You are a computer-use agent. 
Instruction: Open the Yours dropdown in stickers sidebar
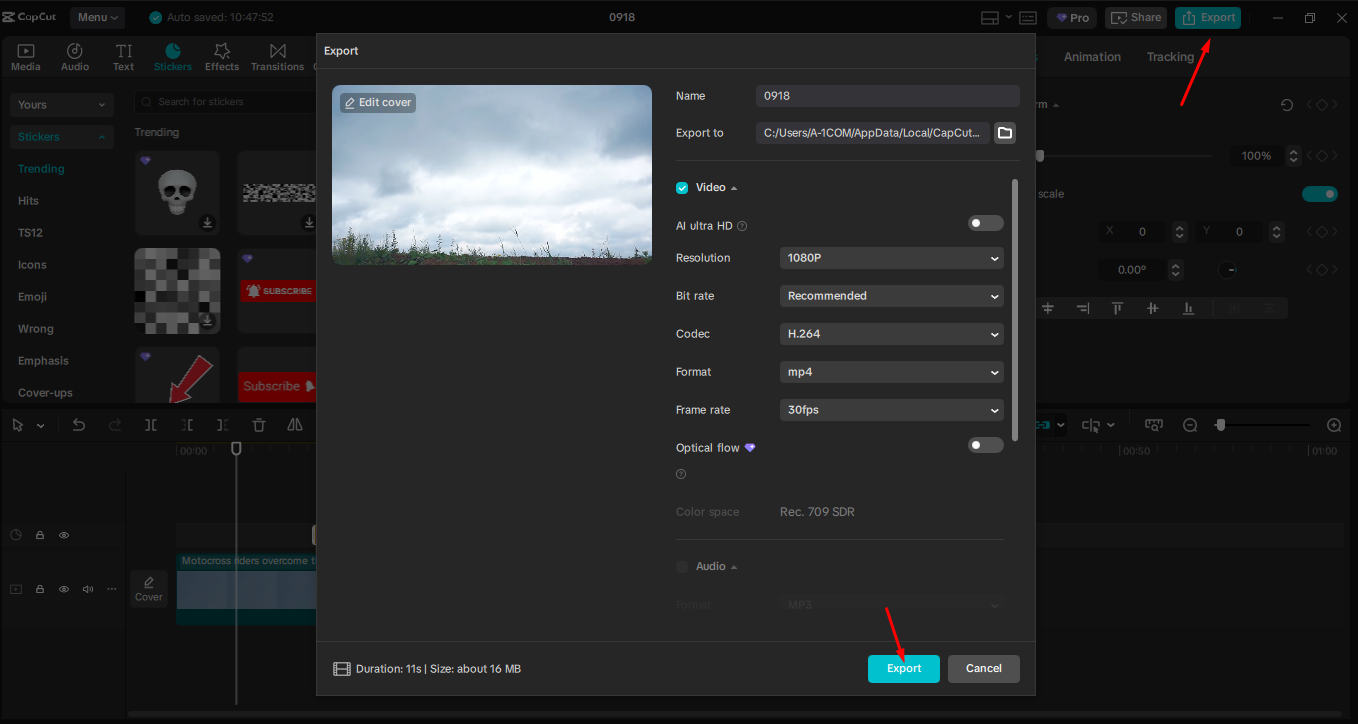click(62, 105)
